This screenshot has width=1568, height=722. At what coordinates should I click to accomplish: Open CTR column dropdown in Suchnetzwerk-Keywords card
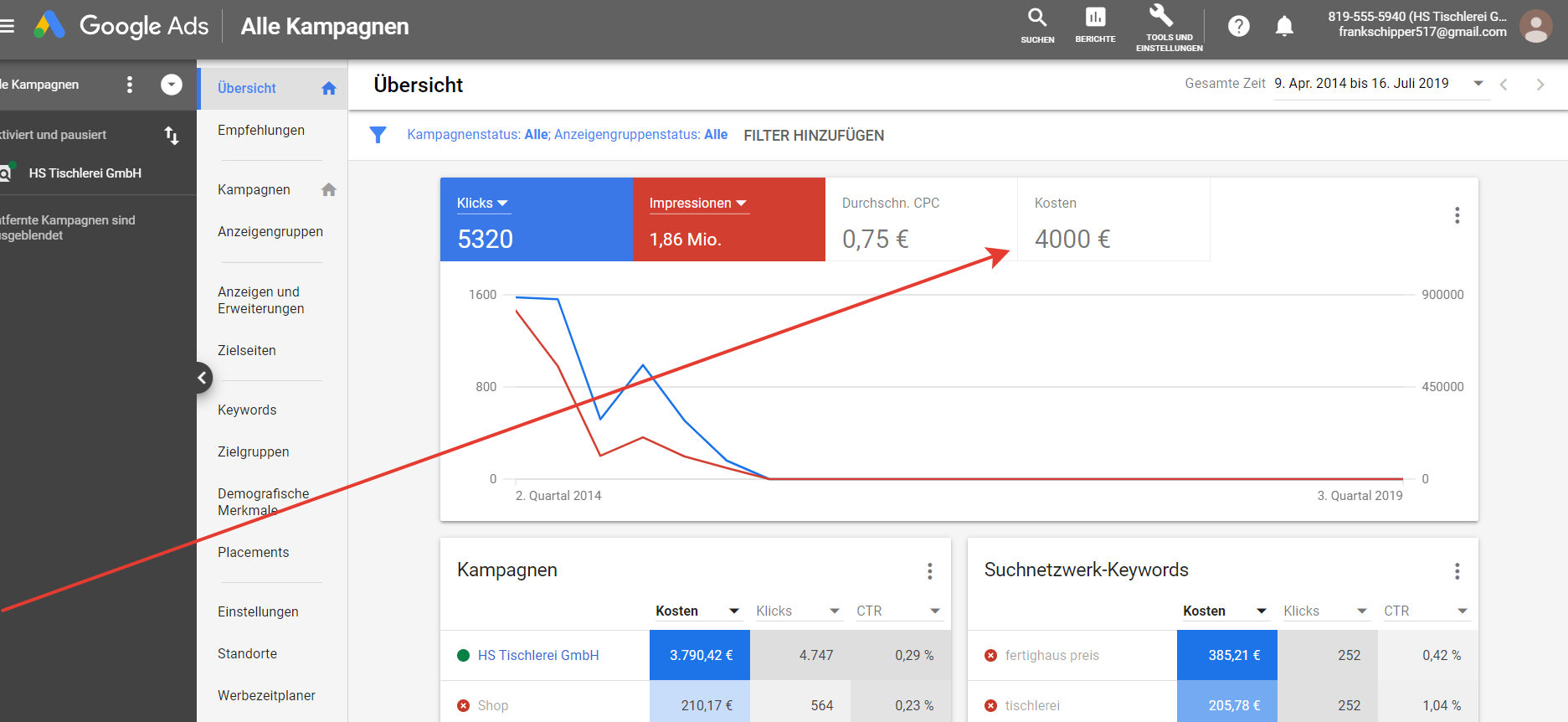[1463, 611]
